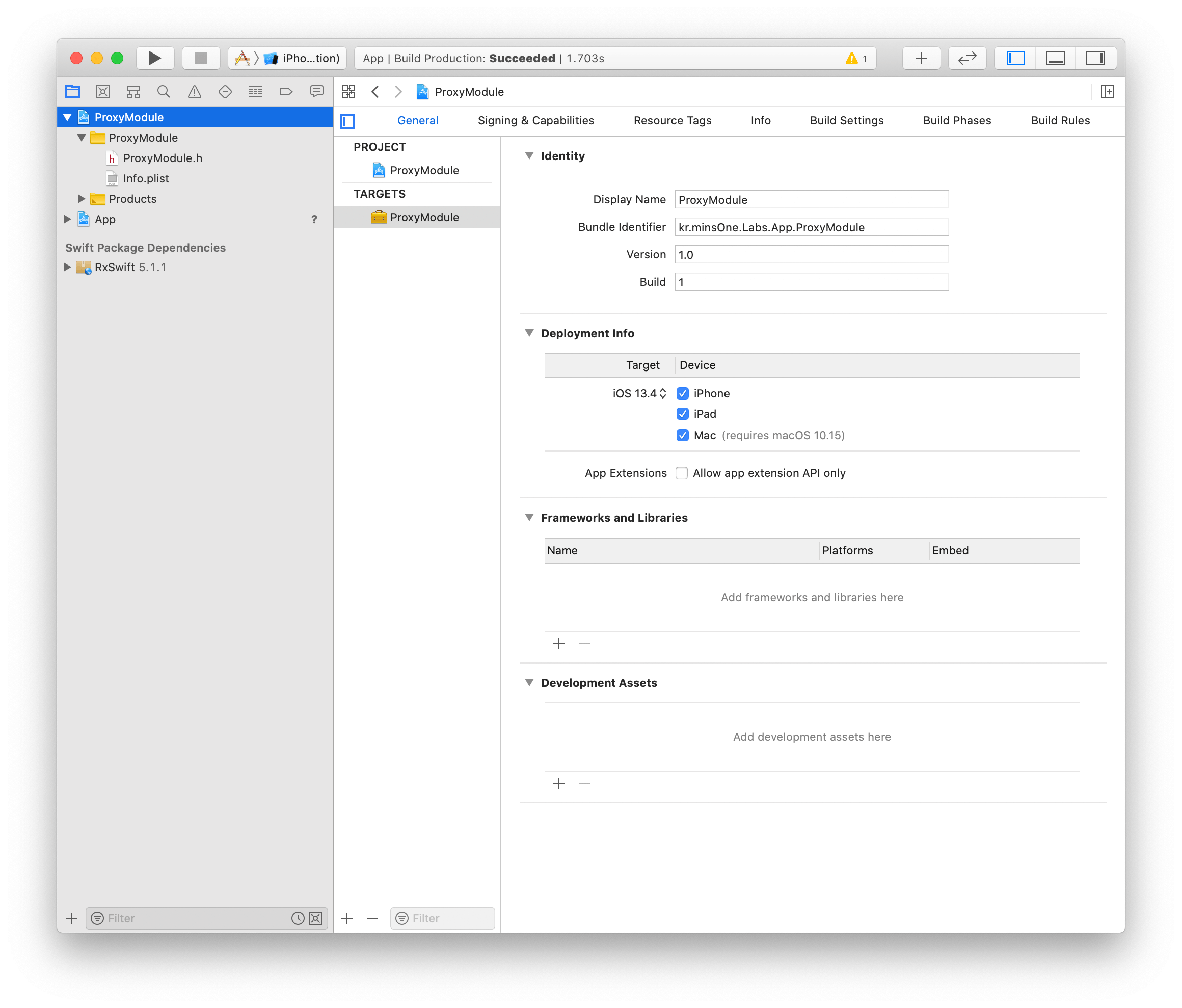The width and height of the screenshot is (1182, 1008).
Task: Click the build warning indicator
Action: click(x=856, y=58)
